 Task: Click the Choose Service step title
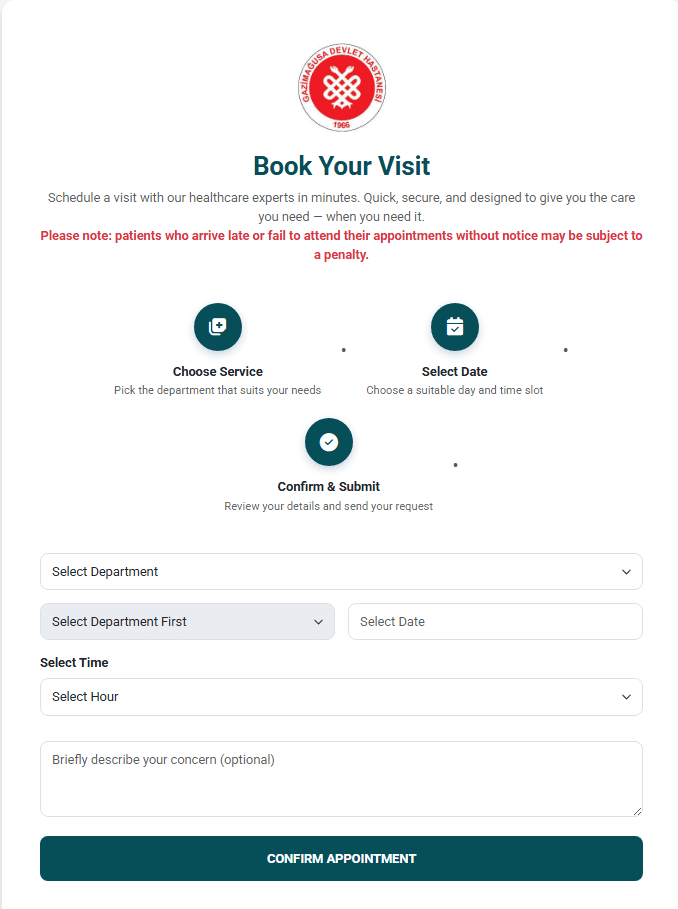click(x=218, y=372)
